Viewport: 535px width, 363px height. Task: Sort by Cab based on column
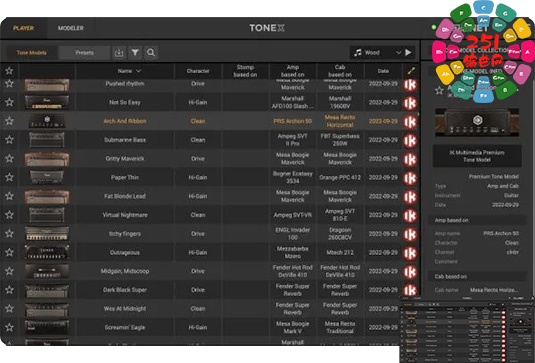tap(340, 71)
